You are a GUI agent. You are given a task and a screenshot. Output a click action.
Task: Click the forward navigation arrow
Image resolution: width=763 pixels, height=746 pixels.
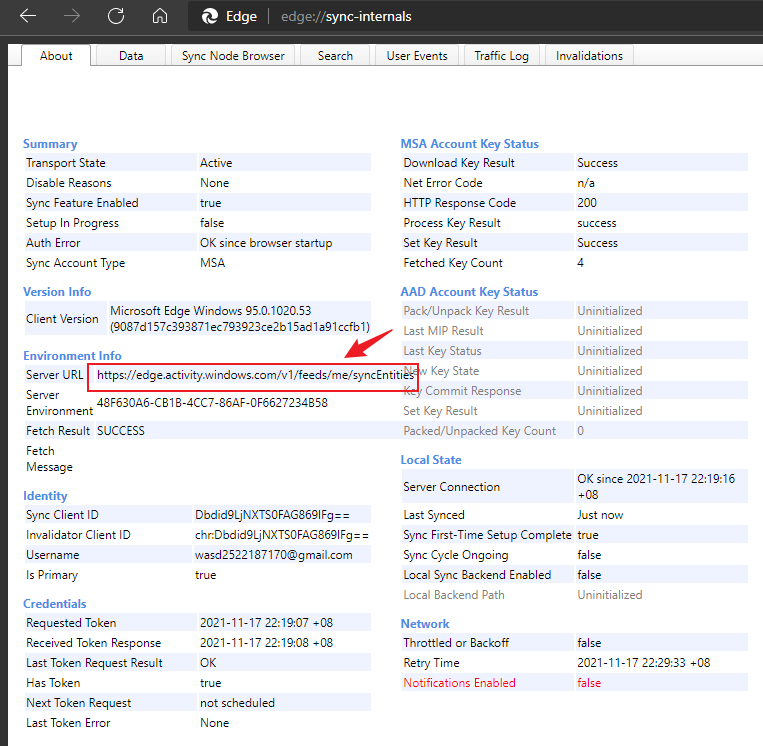click(72, 16)
